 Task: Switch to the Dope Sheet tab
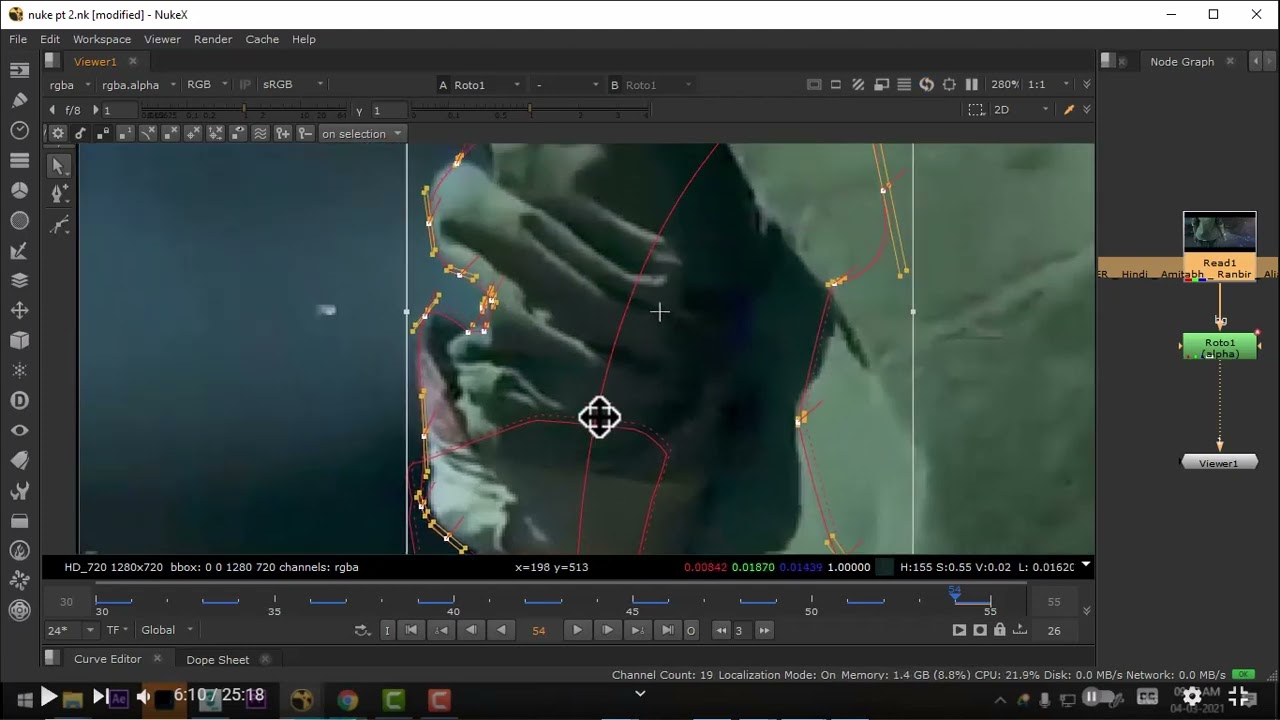pyautogui.click(x=217, y=660)
